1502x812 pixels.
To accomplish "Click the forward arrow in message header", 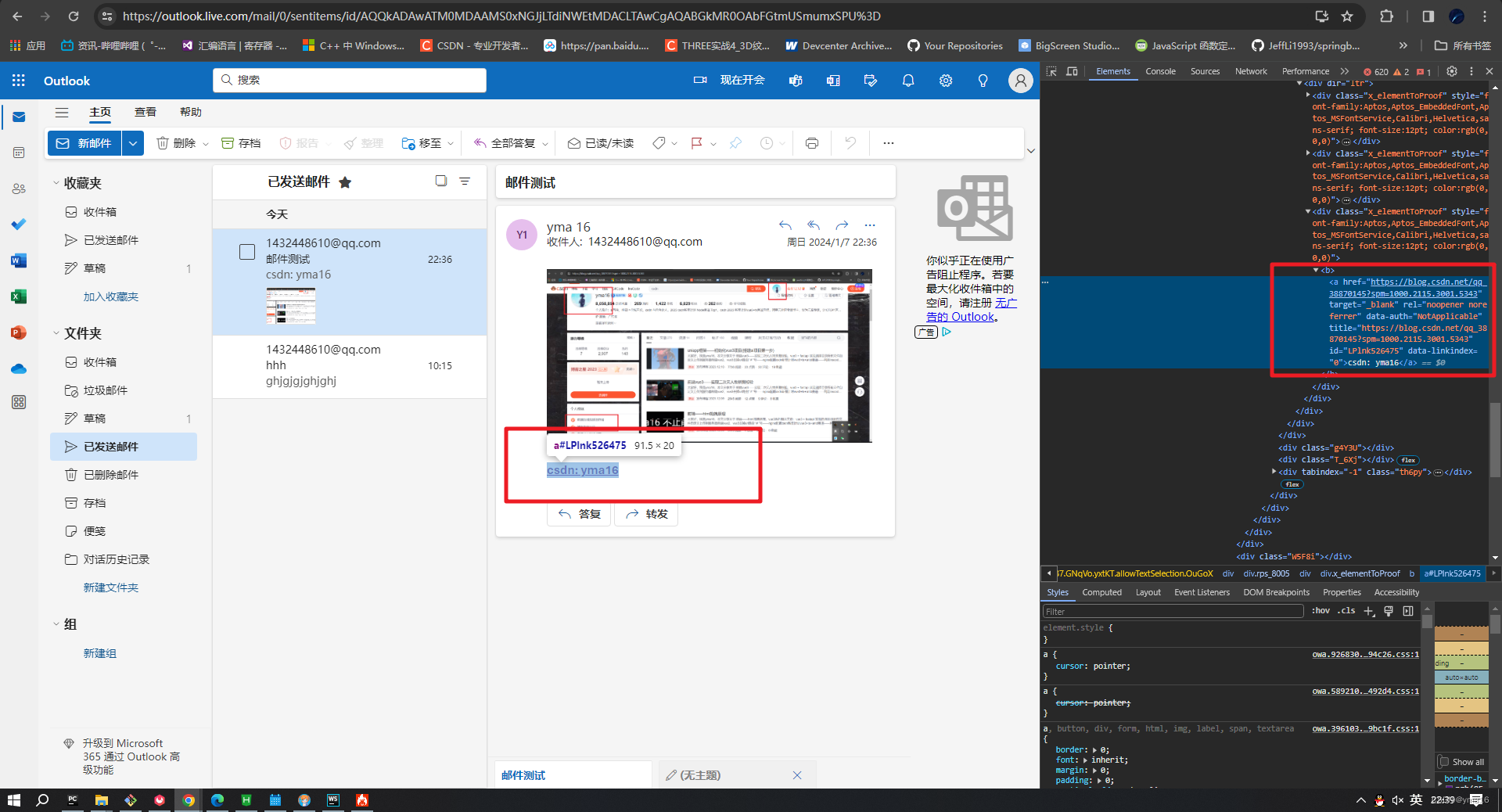I will tap(842, 225).
